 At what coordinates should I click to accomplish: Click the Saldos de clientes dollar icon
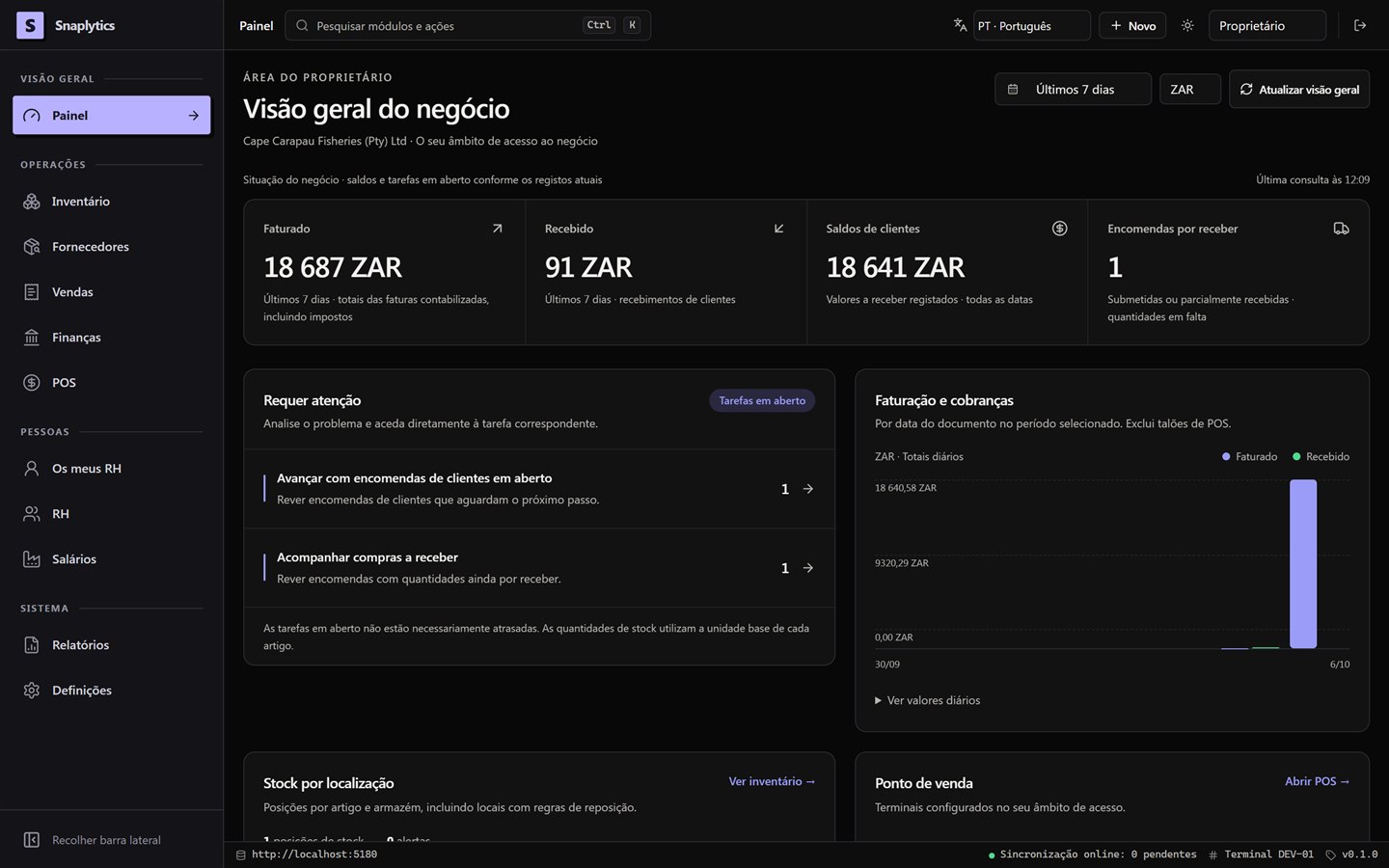(x=1059, y=229)
